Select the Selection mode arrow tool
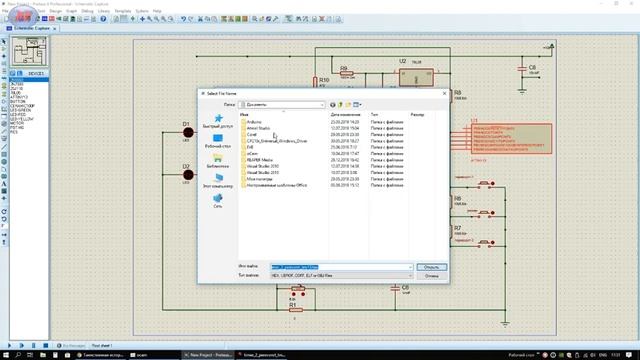The width and height of the screenshot is (640, 360). tap(4, 42)
